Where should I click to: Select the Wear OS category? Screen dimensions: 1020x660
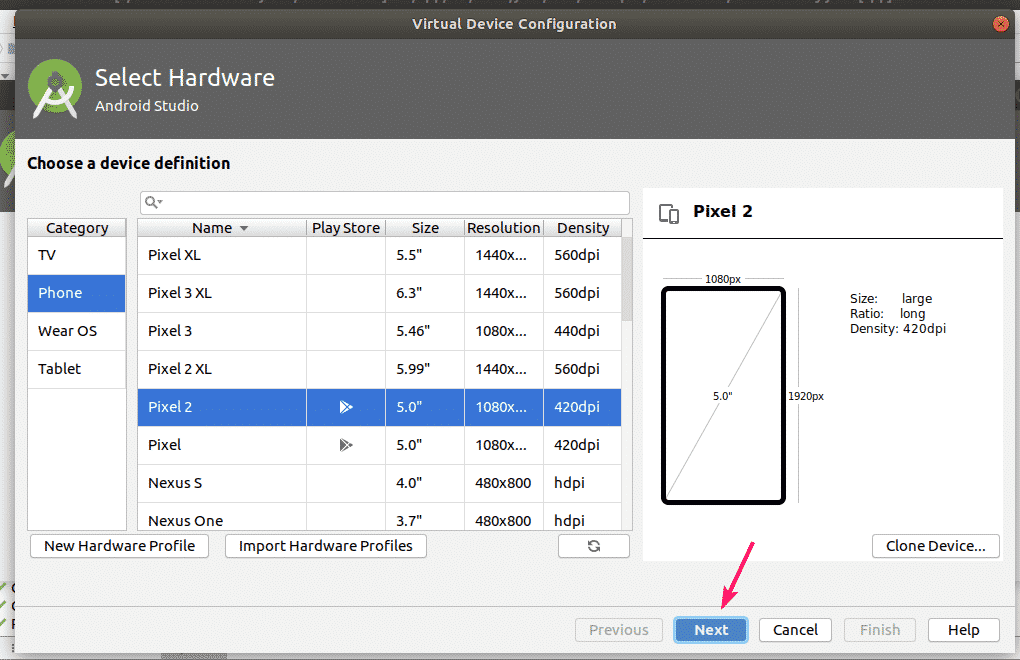click(77, 331)
